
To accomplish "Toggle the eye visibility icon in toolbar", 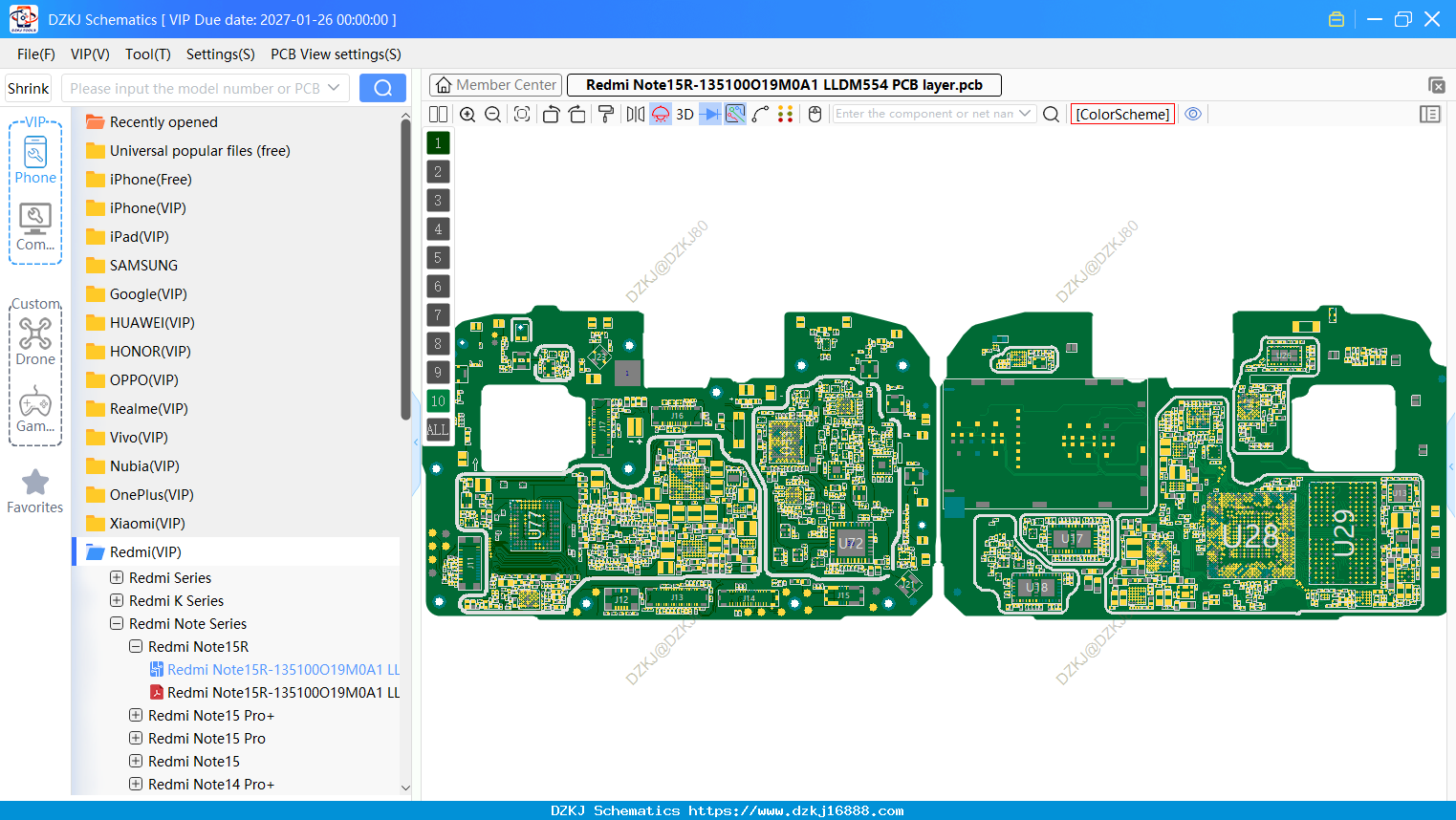I will [1193, 114].
